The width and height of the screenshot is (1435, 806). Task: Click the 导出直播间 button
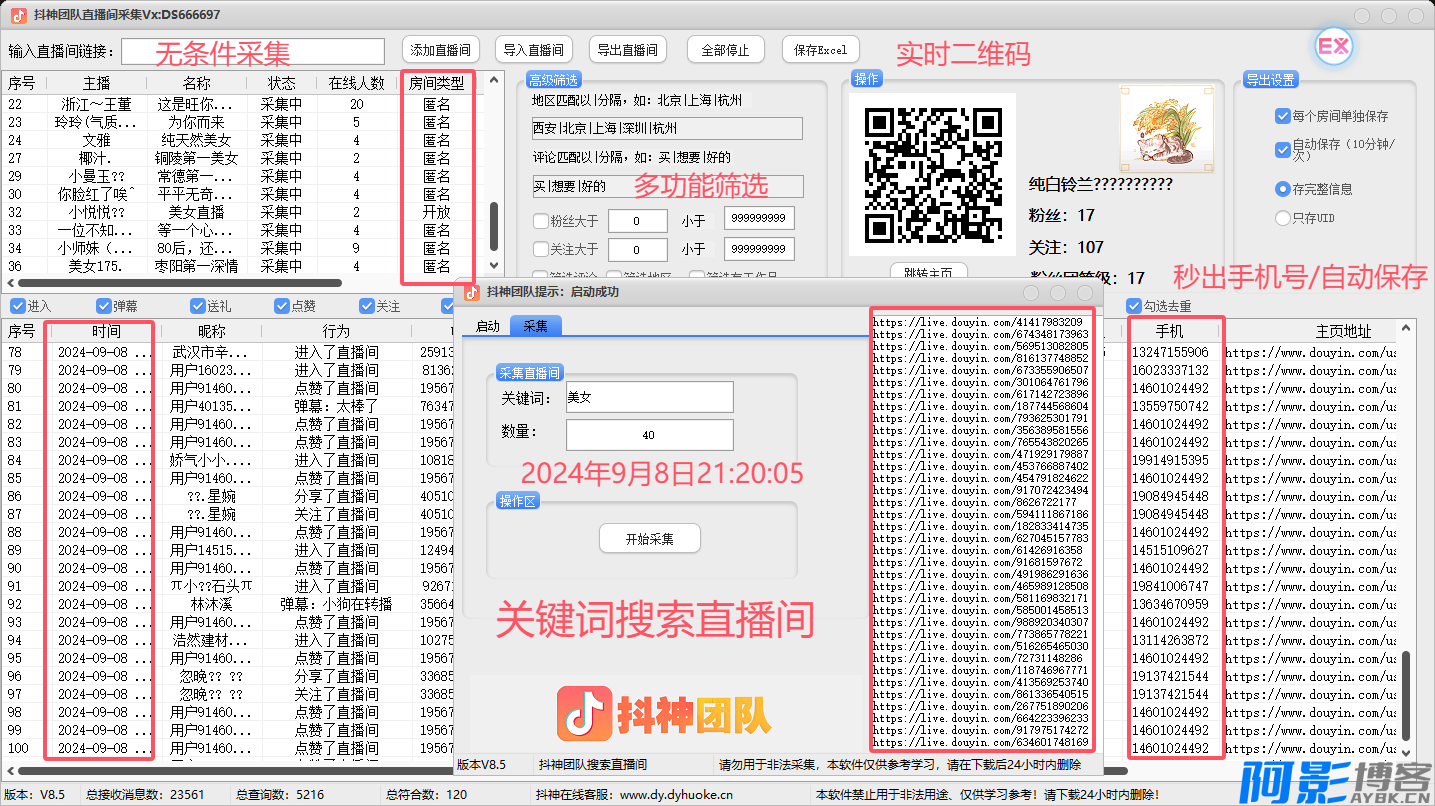point(627,50)
